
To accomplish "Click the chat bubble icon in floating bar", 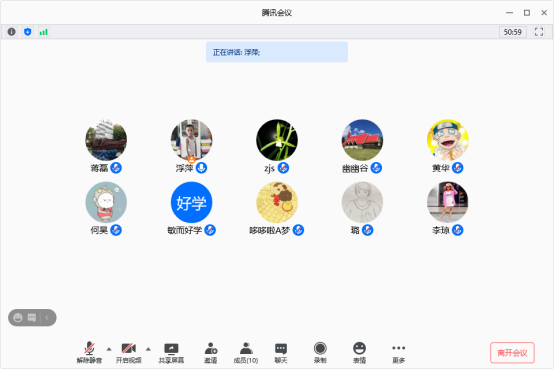I will [x=32, y=318].
